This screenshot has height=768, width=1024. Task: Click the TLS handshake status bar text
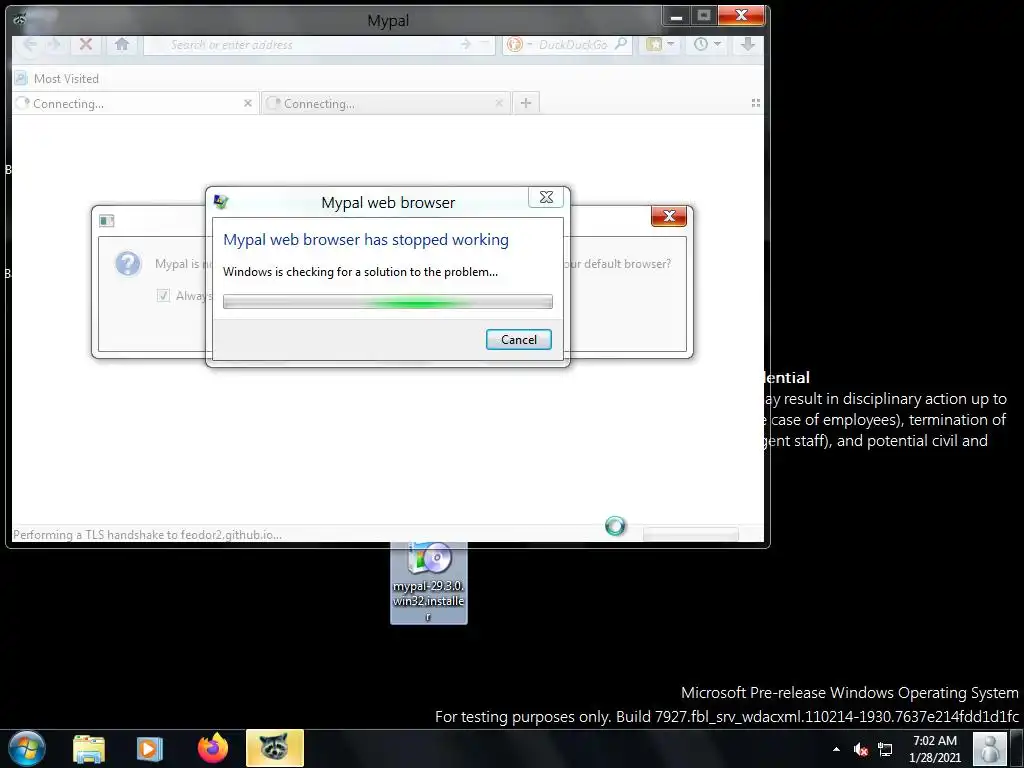pos(148,534)
